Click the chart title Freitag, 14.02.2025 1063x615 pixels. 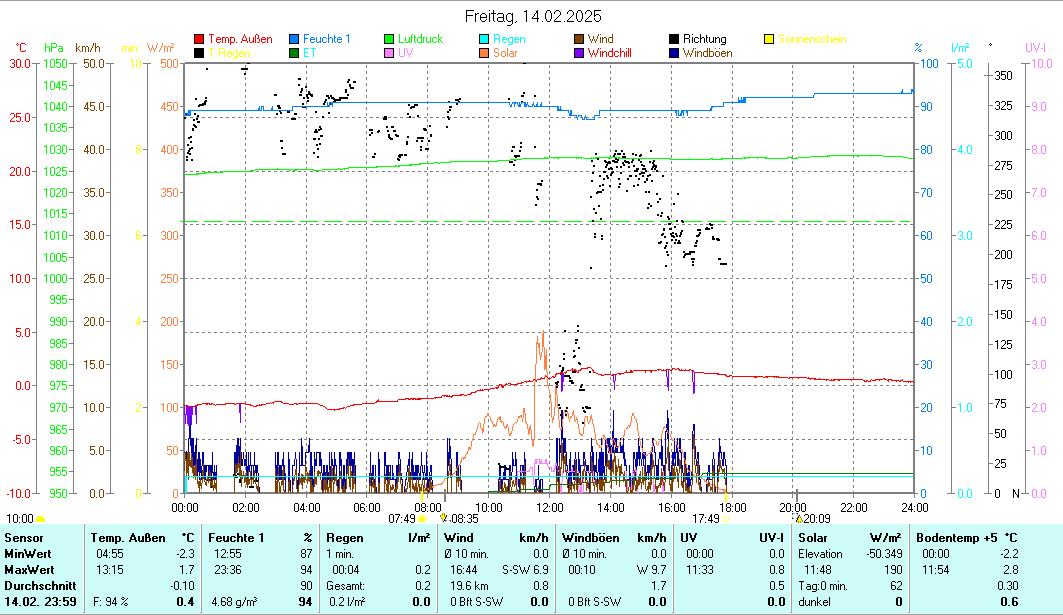[531, 16]
